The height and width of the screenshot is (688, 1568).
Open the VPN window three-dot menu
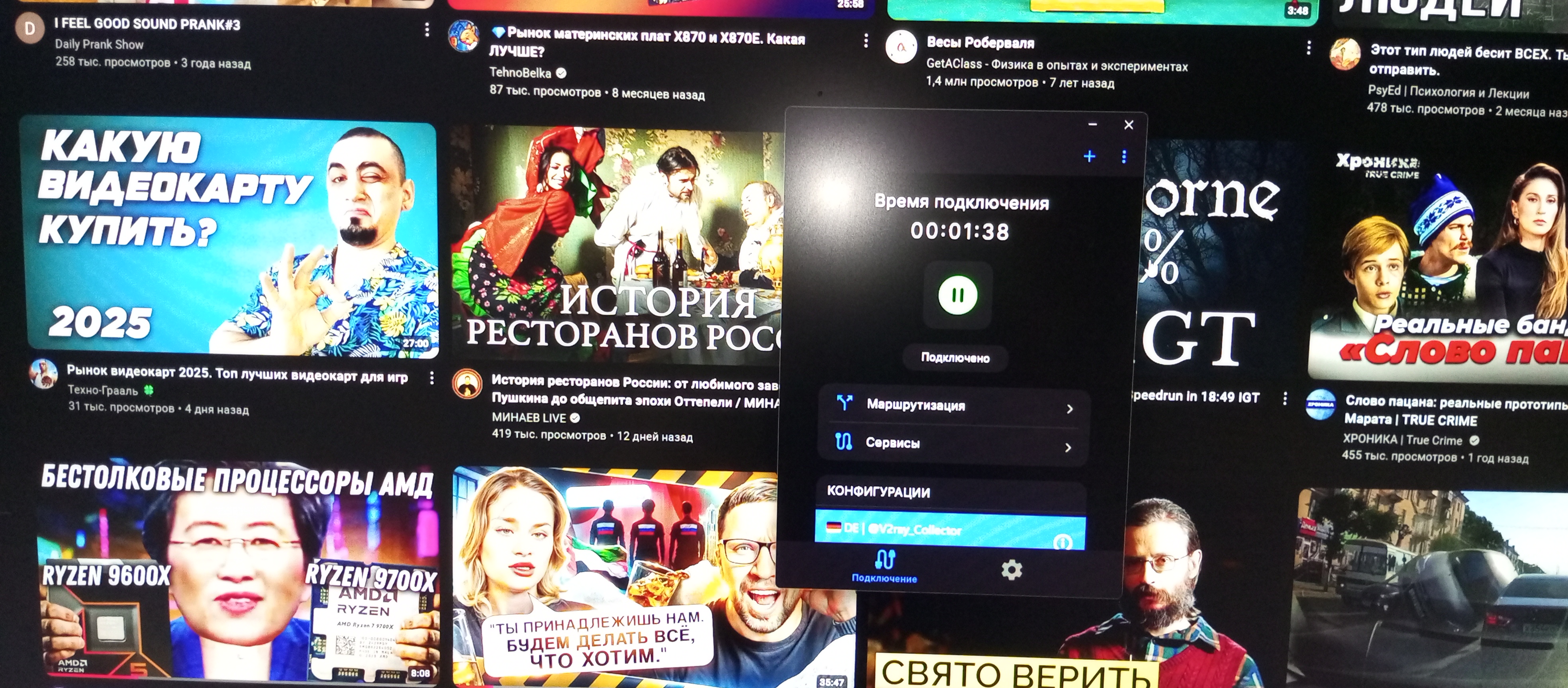pos(1124,157)
